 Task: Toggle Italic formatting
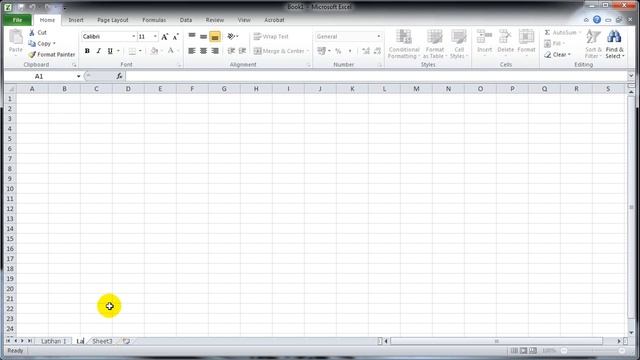98,51
